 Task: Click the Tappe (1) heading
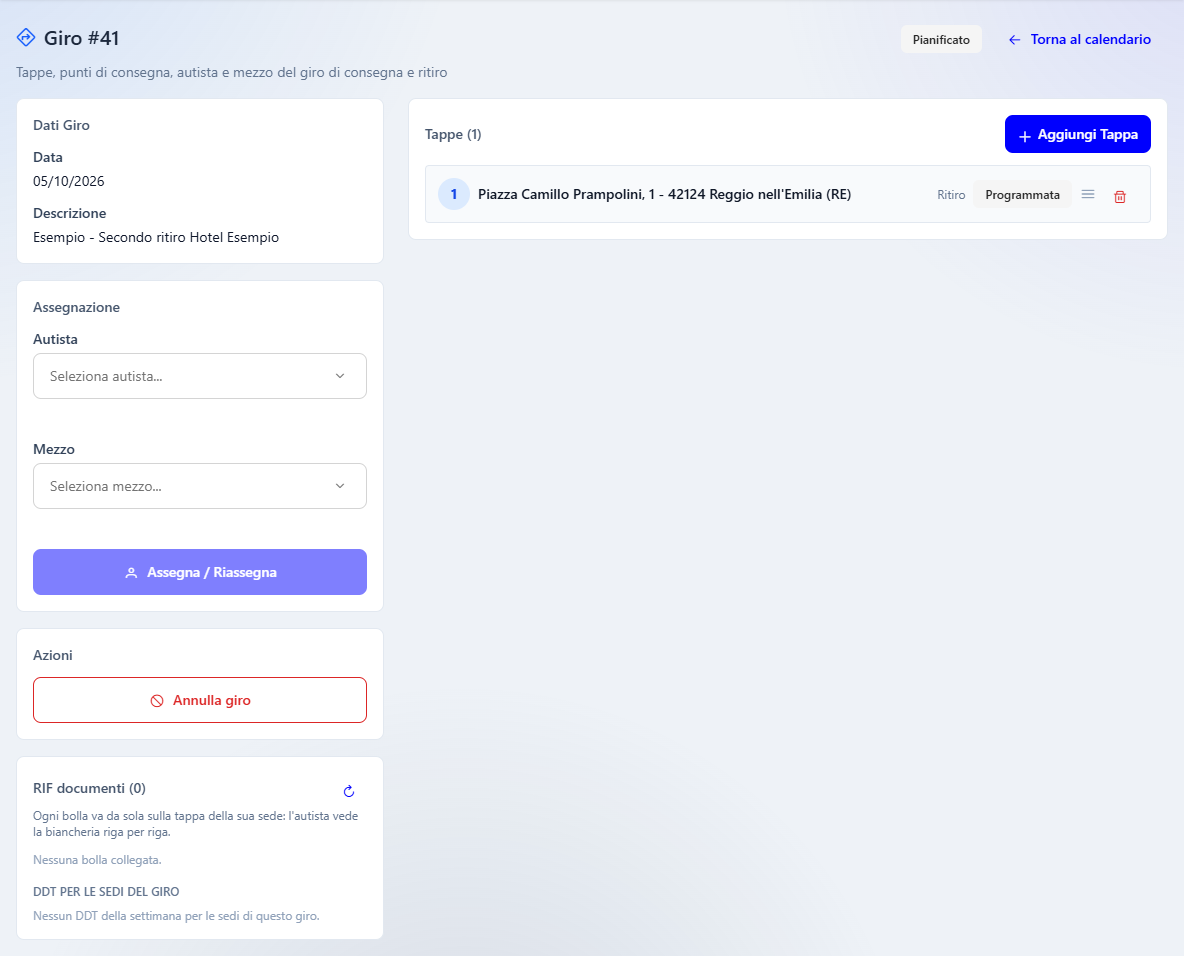pyautogui.click(x=453, y=134)
